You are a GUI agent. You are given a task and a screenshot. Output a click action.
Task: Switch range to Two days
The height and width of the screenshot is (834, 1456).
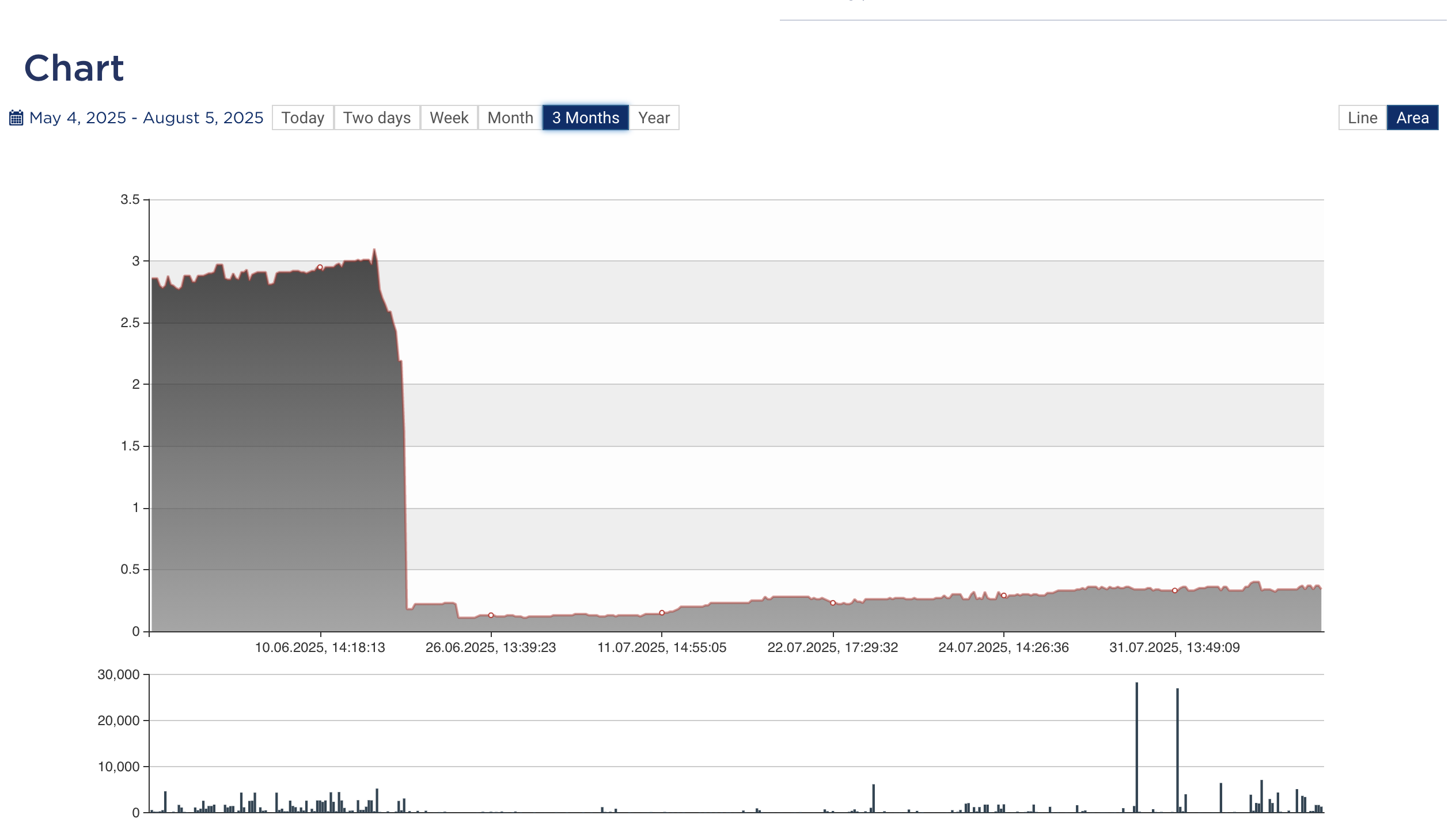[x=377, y=118]
